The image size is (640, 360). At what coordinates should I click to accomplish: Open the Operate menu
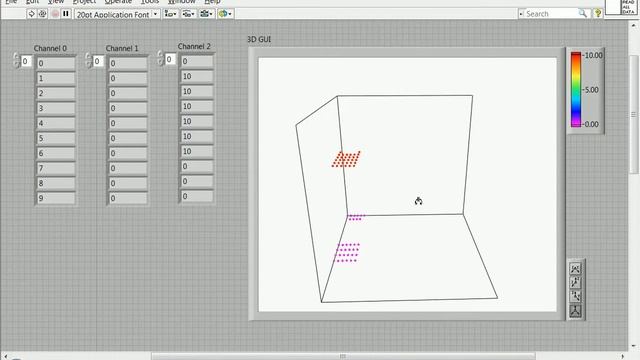[x=118, y=2]
